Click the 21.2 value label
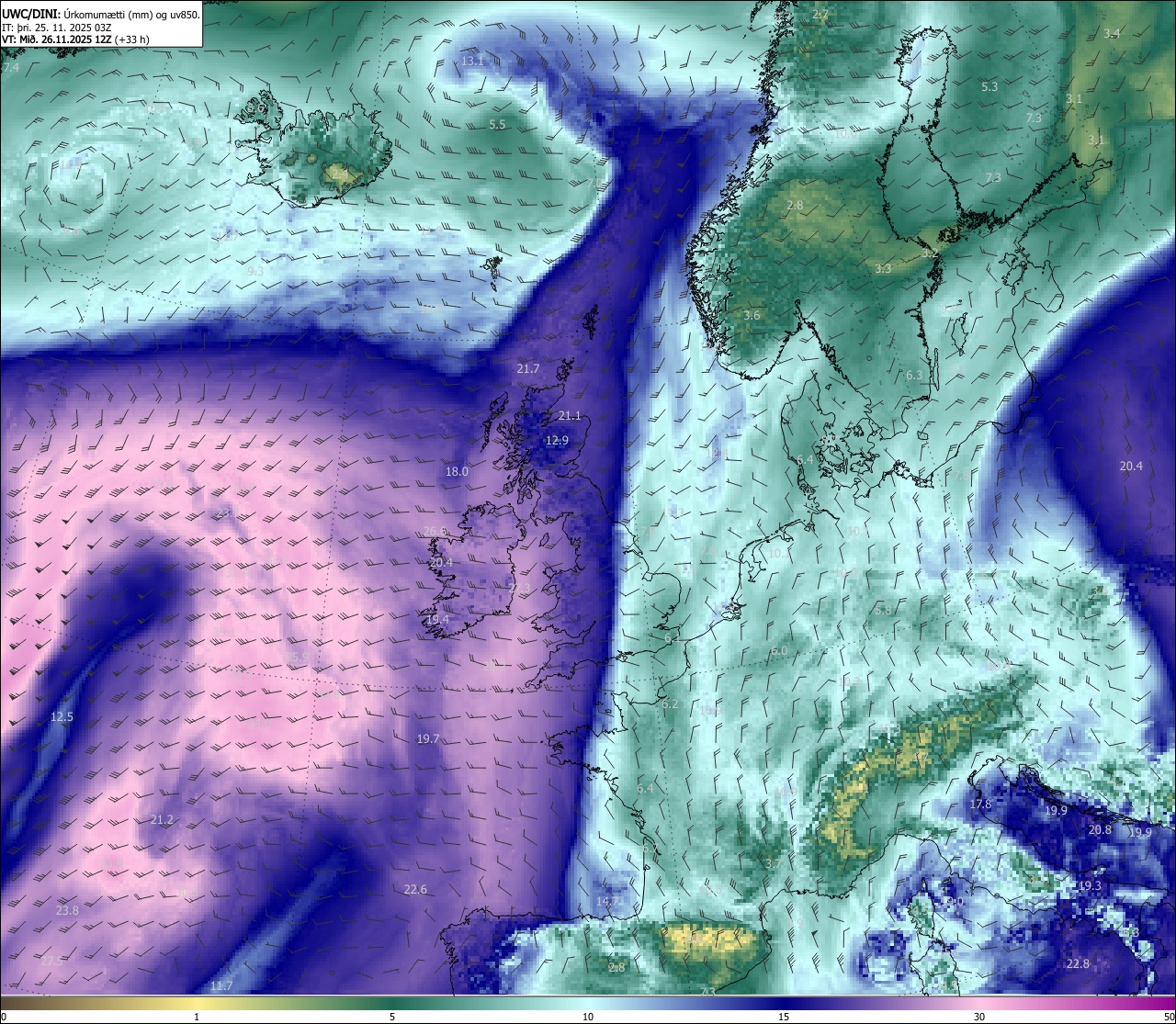Screen dimensions: 1176x1024 click(162, 819)
